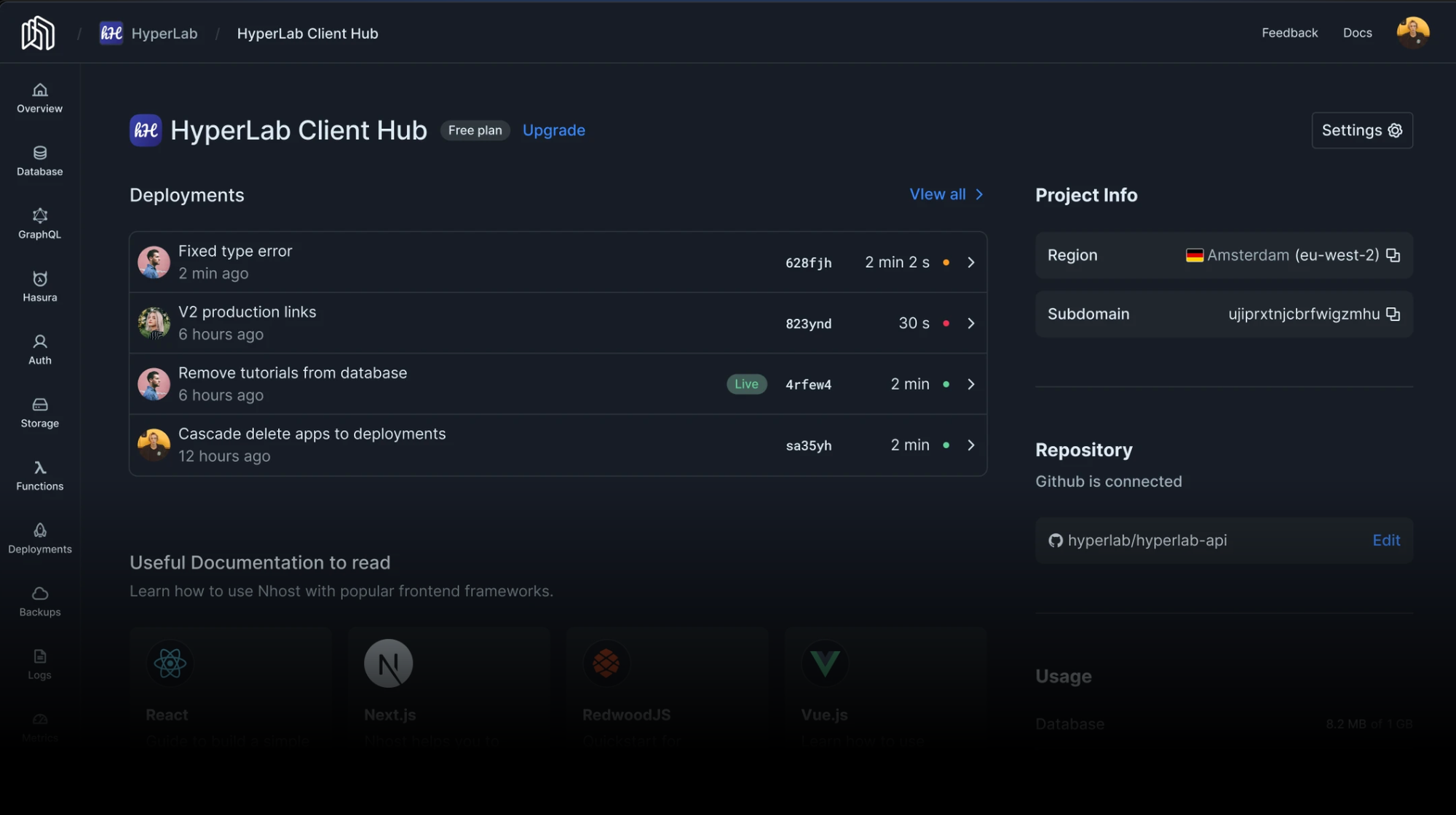The width and height of the screenshot is (1456, 815).
Task: Click HyperLab Client Hub breadcrumb
Action: [307, 33]
